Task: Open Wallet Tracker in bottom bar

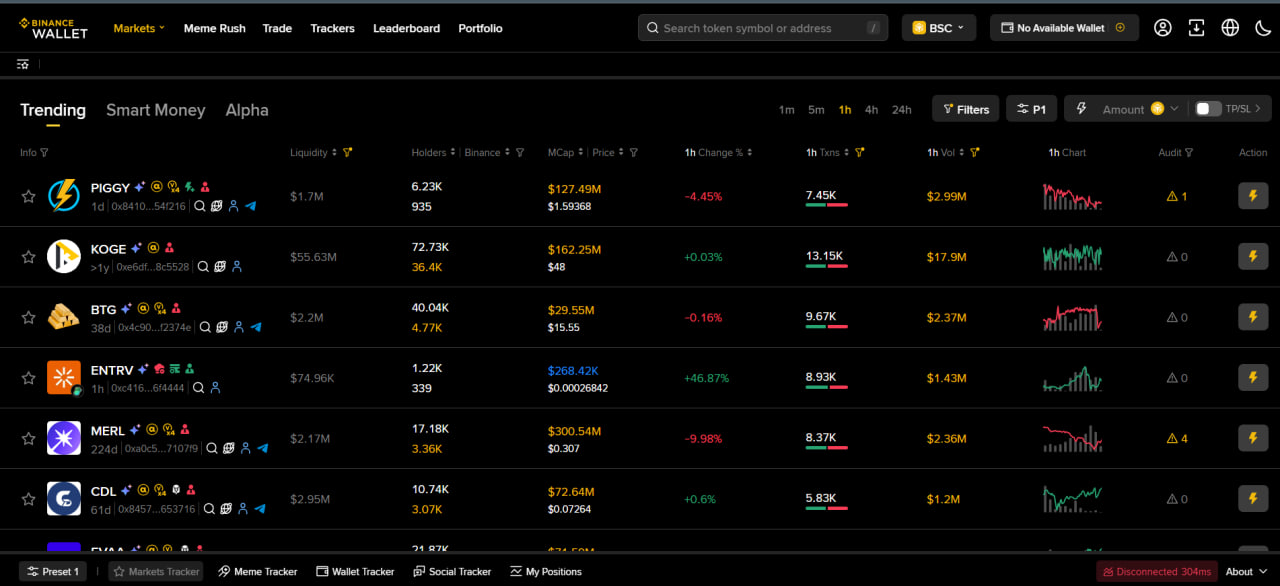Action: [x=355, y=571]
